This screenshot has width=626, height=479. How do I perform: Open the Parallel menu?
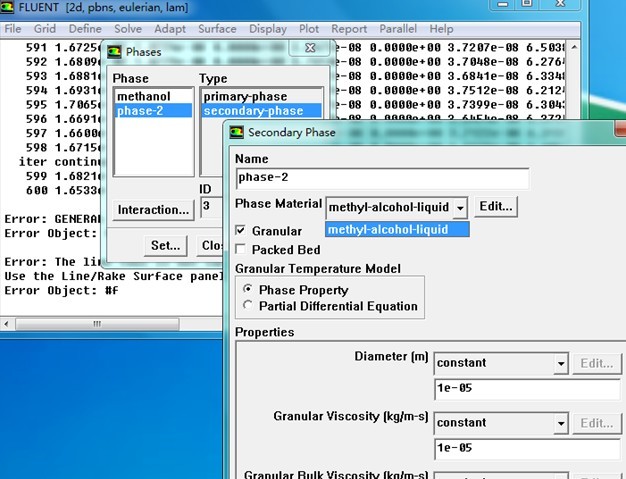(398, 29)
